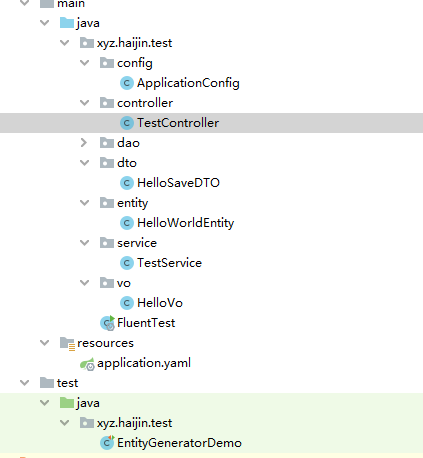Expand the dao package
423x458 pixels.
pyautogui.click(x=84, y=143)
